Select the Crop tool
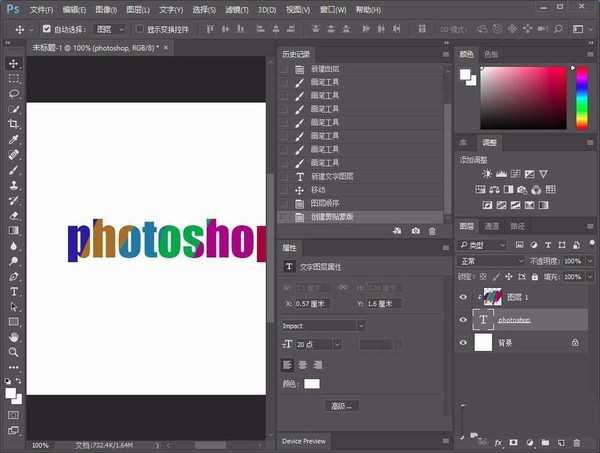600x453 pixels. click(x=14, y=124)
